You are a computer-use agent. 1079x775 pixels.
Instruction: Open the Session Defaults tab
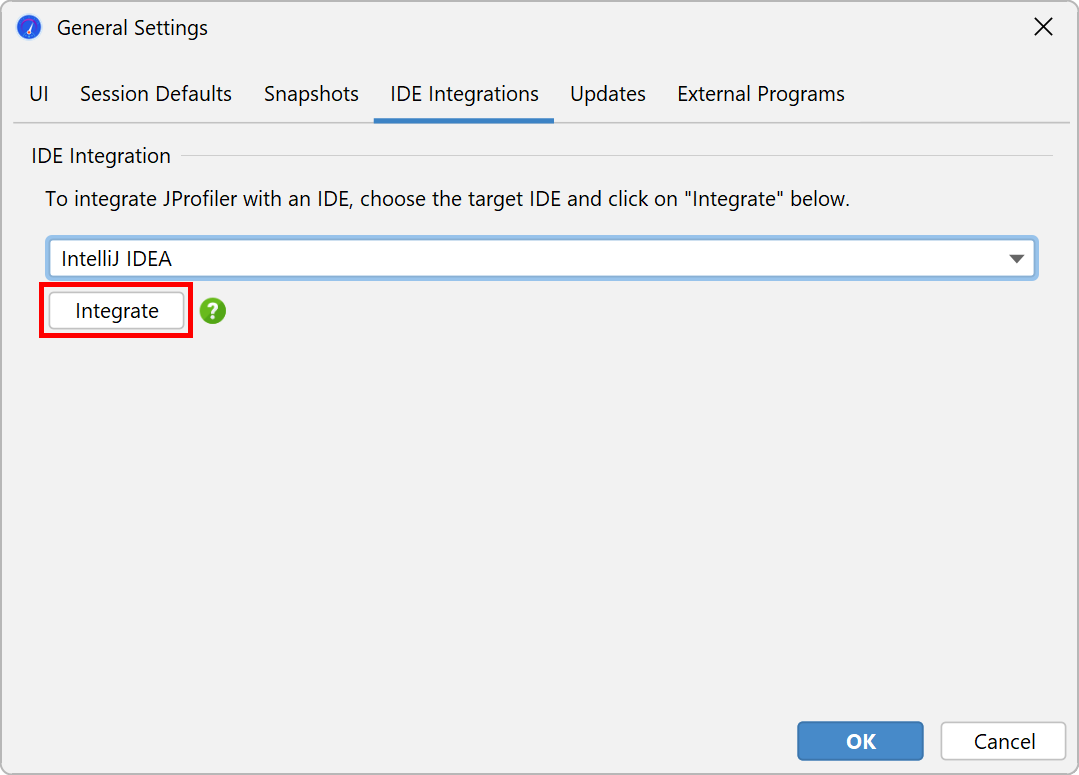tap(156, 94)
